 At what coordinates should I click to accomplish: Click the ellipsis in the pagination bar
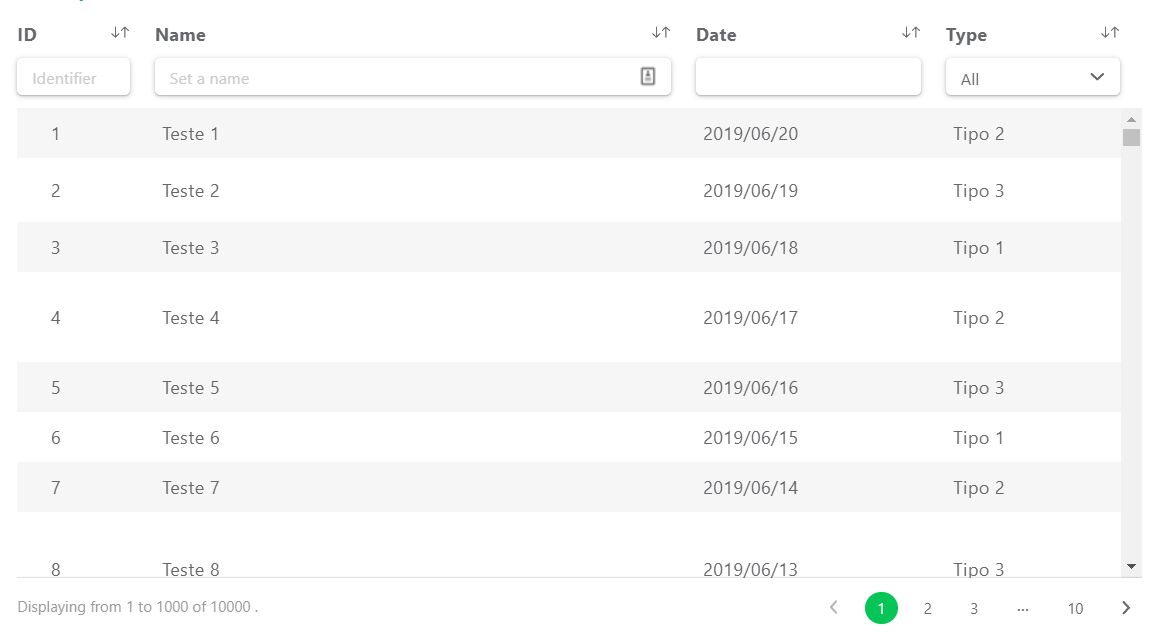[x=1023, y=607]
